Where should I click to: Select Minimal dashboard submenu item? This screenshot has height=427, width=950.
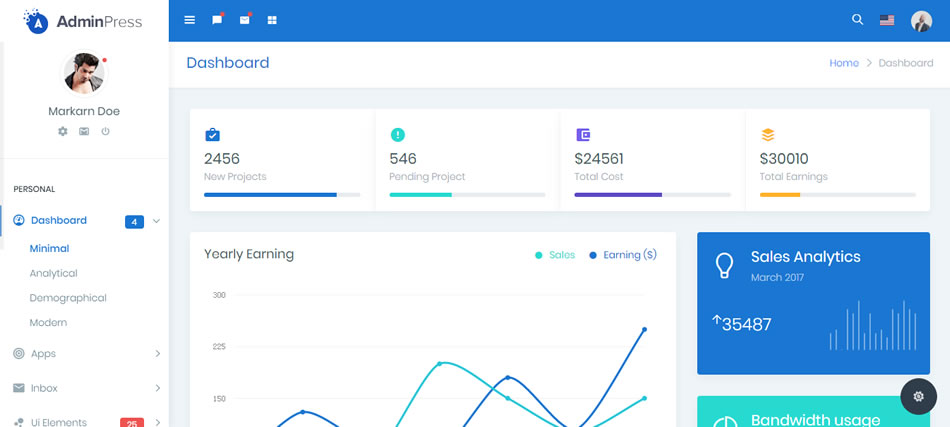[49, 248]
